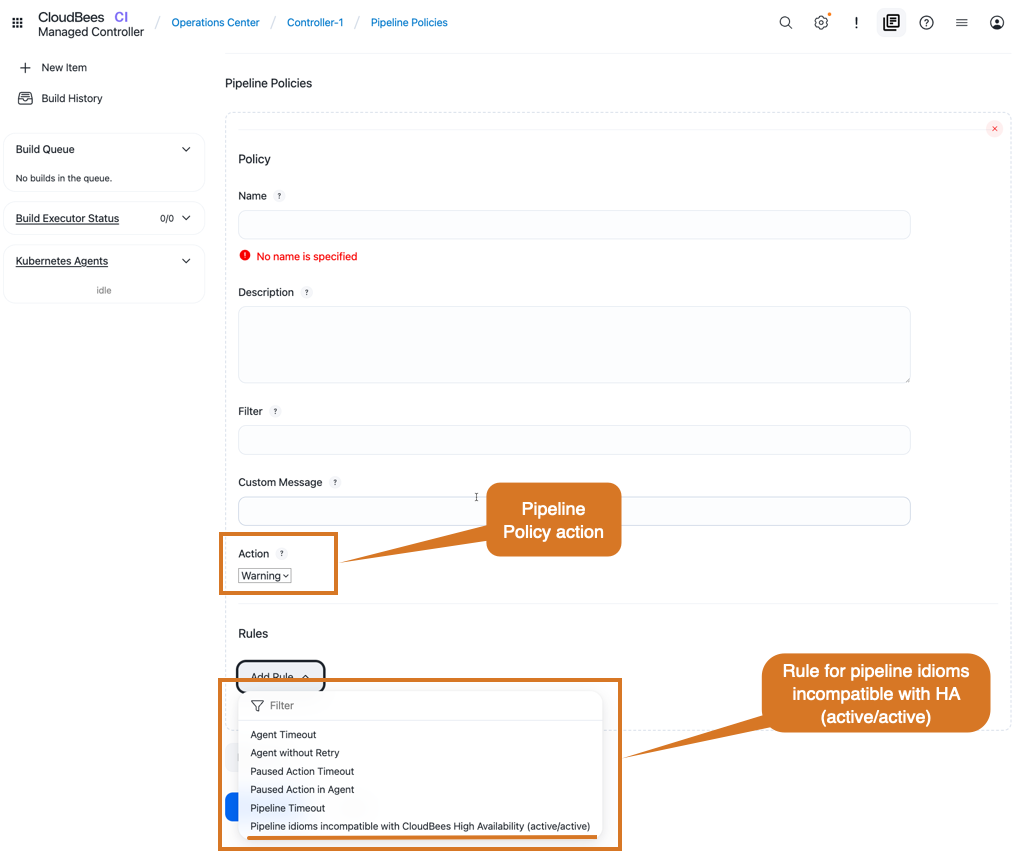Click the search magnifier icon
The height and width of the screenshot is (851, 1024).
[x=786, y=23]
